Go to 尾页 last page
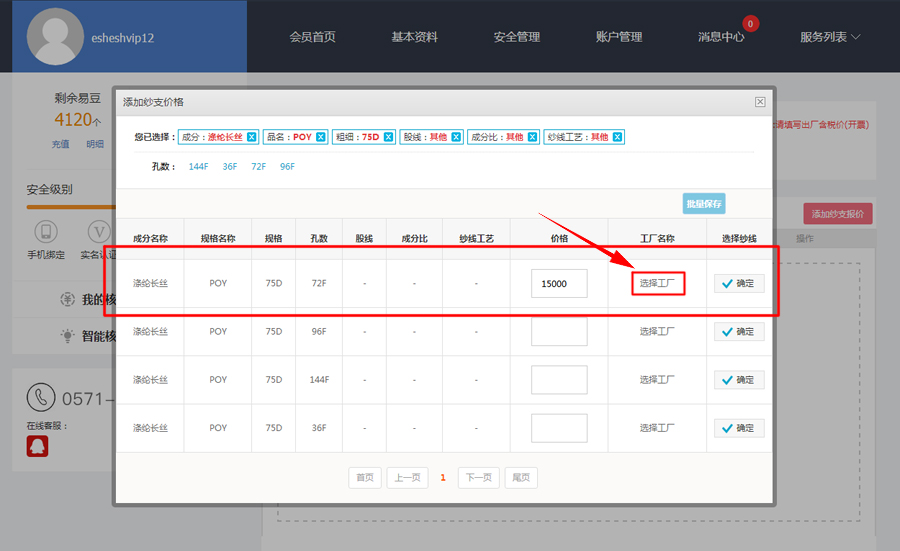 point(521,478)
